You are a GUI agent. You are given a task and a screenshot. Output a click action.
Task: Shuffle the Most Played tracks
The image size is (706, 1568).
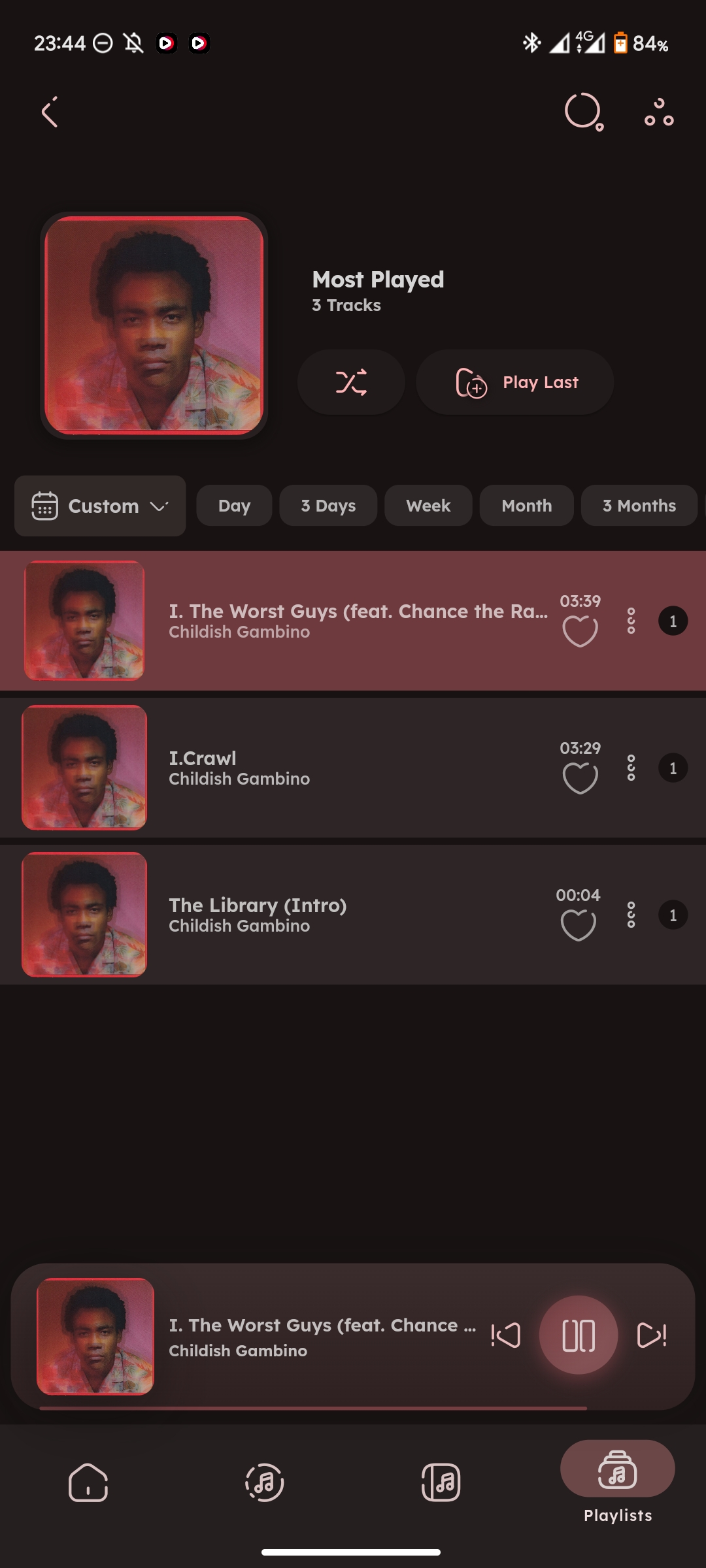click(351, 382)
